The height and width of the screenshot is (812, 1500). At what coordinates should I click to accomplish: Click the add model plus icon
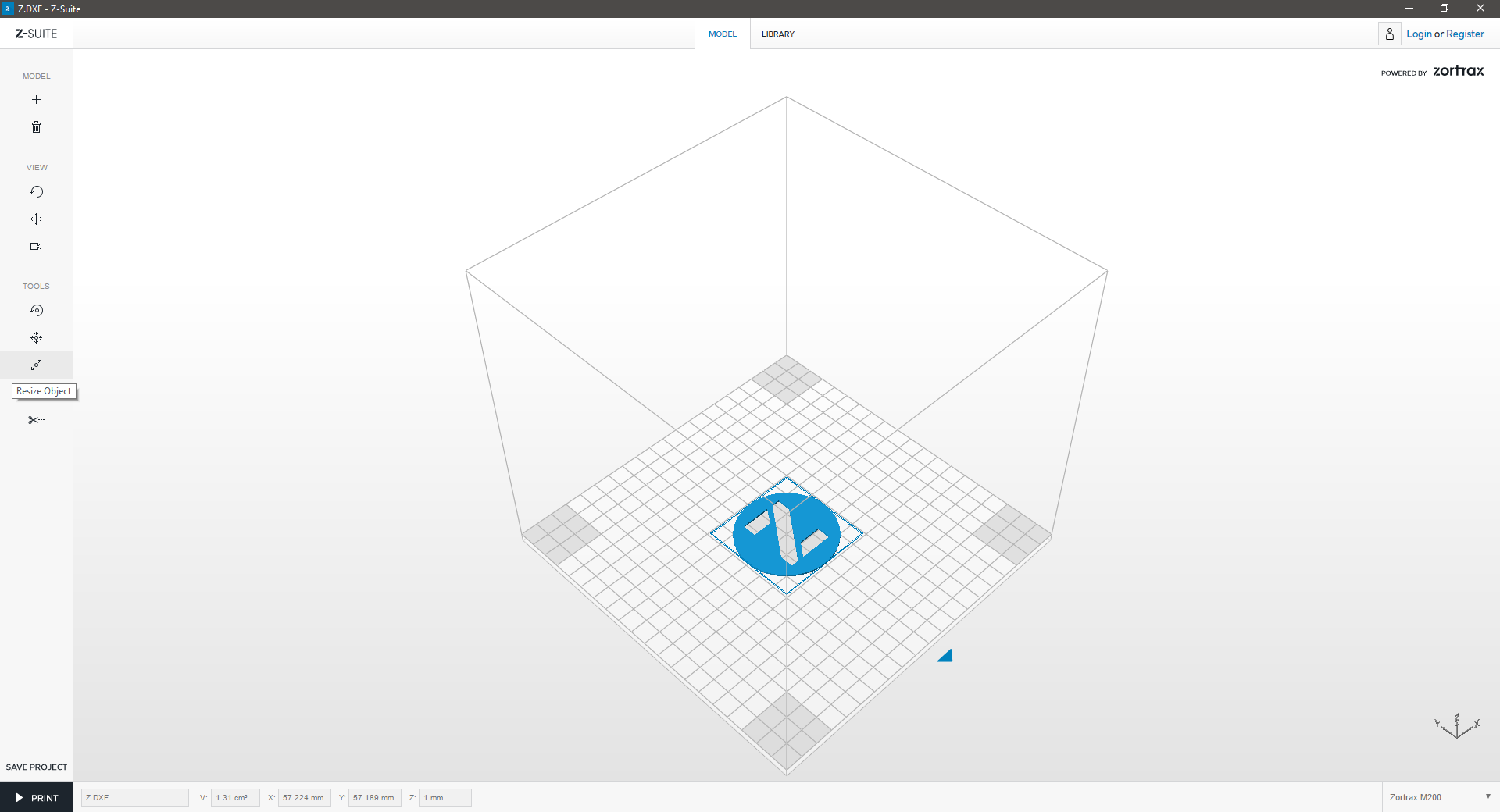coord(36,100)
